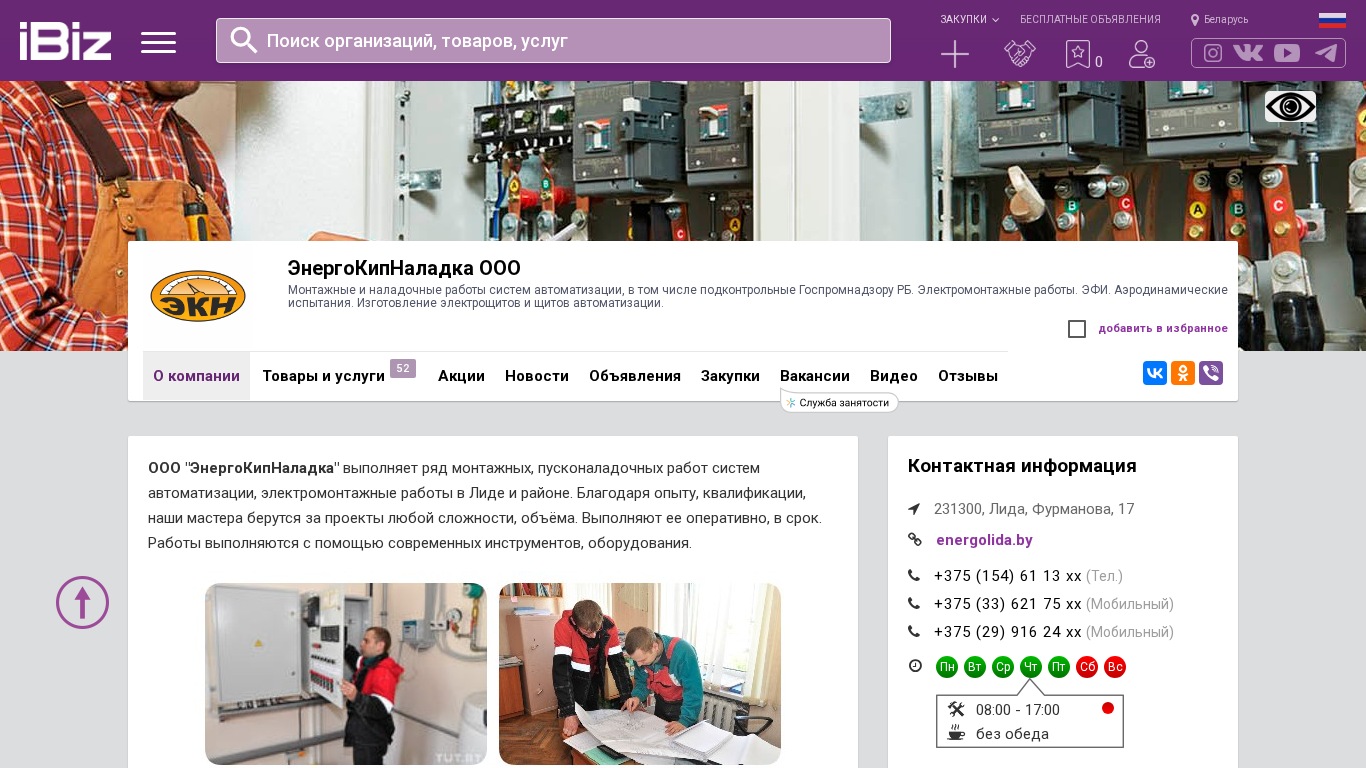Open photo of electrician at control cabinet
This screenshot has width=1366, height=768.
pos(346,674)
